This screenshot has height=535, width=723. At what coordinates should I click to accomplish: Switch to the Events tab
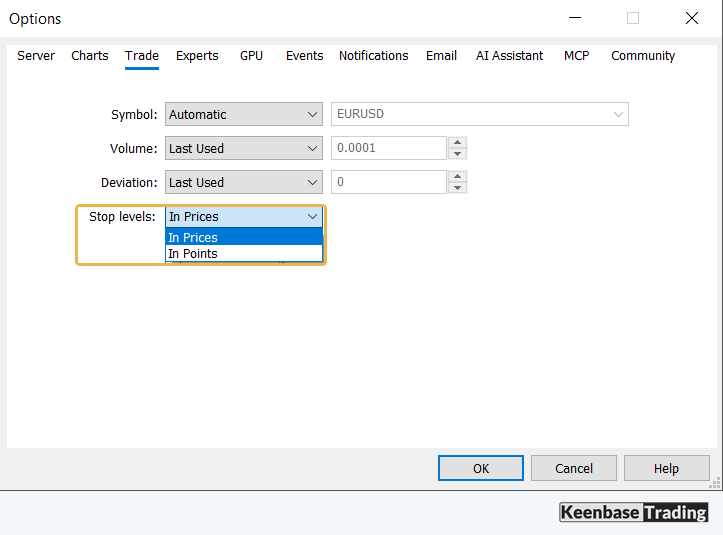pyautogui.click(x=304, y=56)
